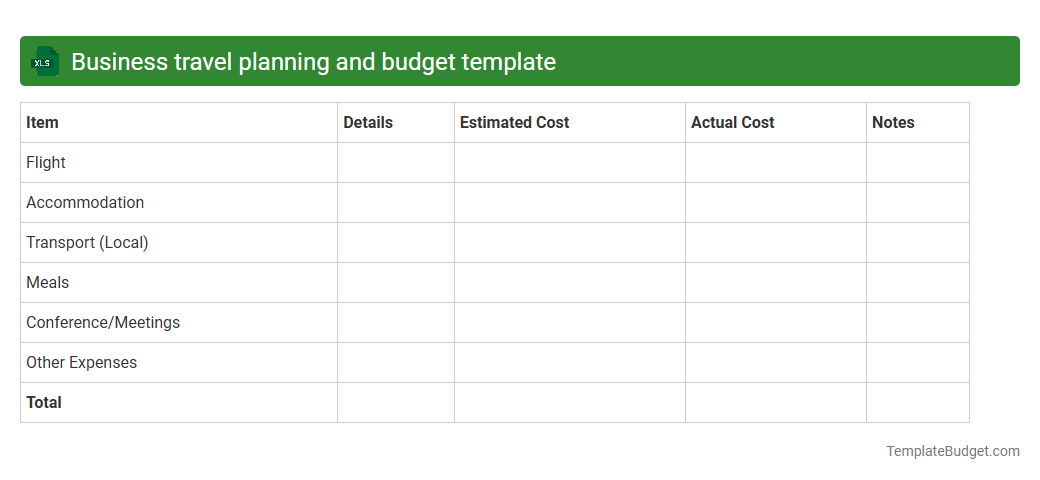1040x480 pixels.
Task: Select the 'Accommodation' row label
Action: coord(85,202)
